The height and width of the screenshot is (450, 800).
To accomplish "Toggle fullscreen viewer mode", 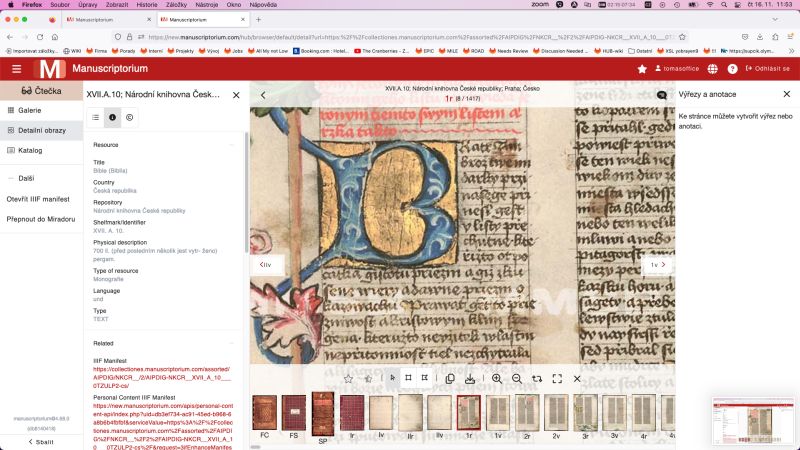I will [x=557, y=379].
